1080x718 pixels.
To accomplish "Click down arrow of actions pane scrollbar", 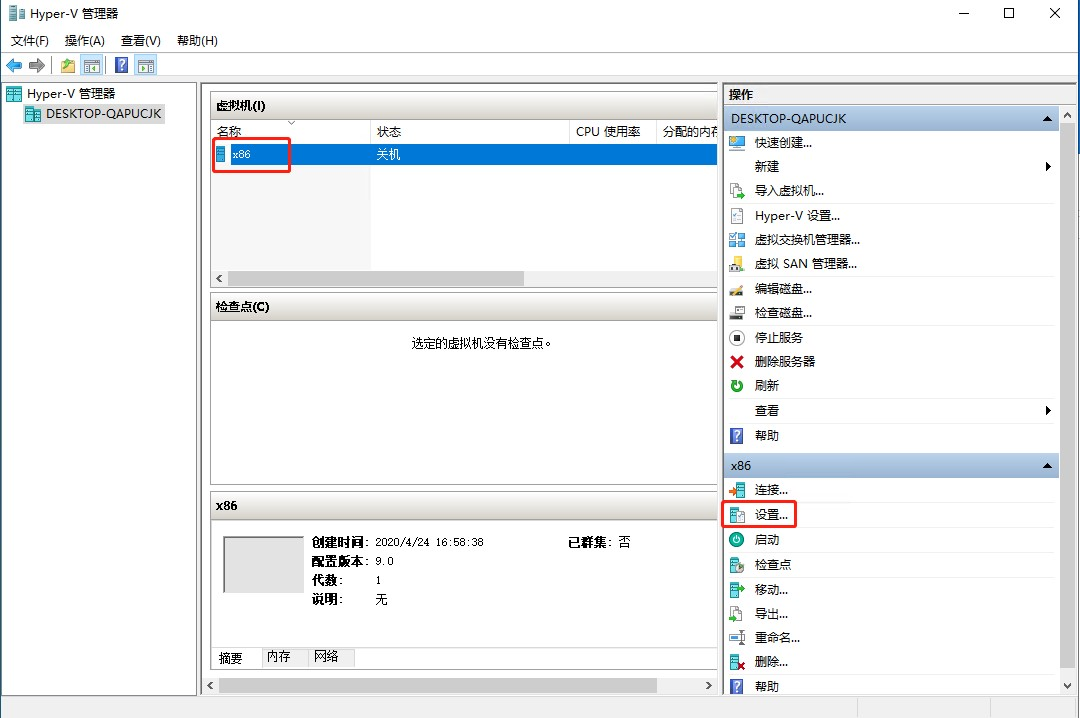I will pyautogui.click(x=1068, y=686).
